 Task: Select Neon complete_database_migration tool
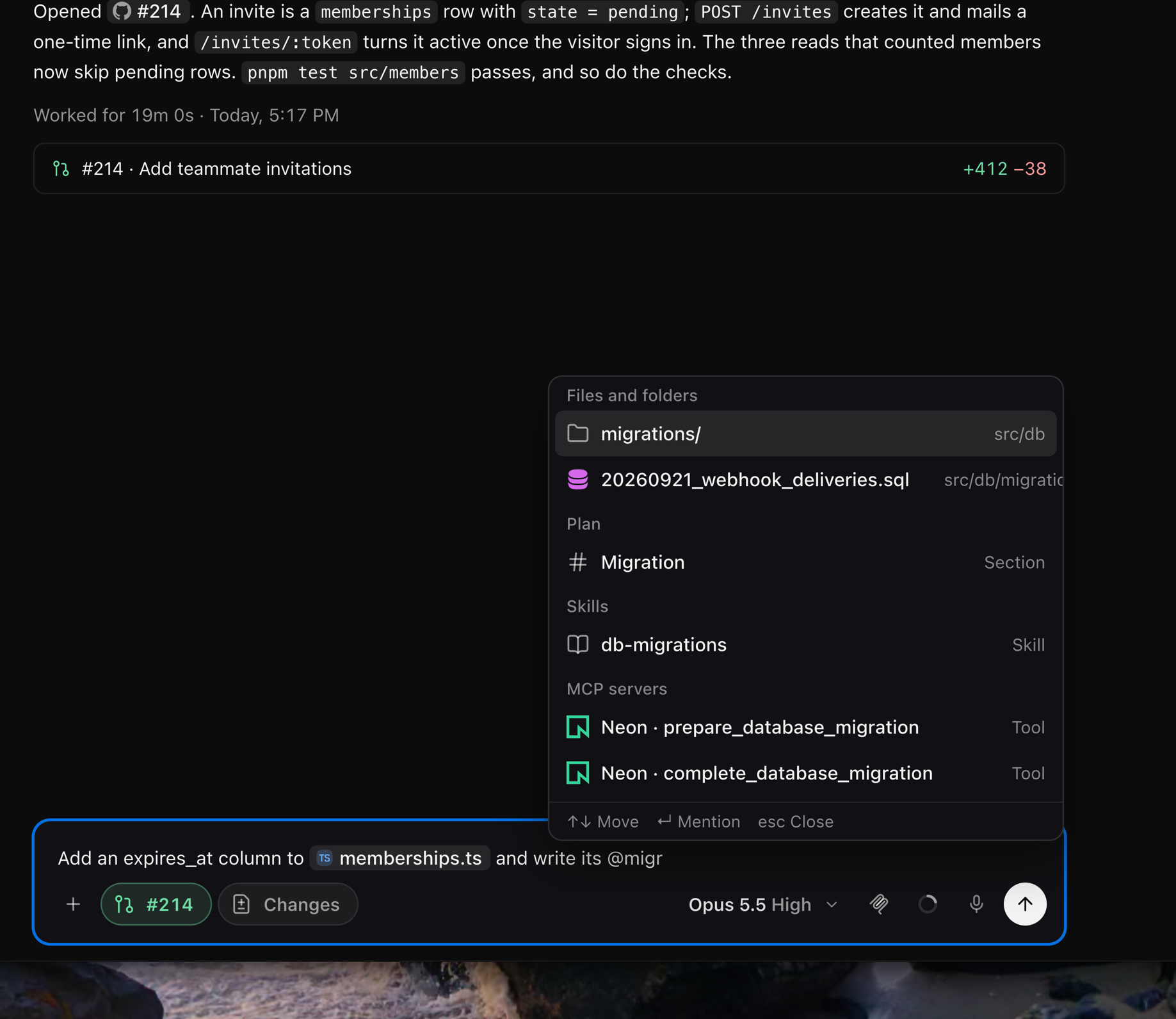pos(805,773)
